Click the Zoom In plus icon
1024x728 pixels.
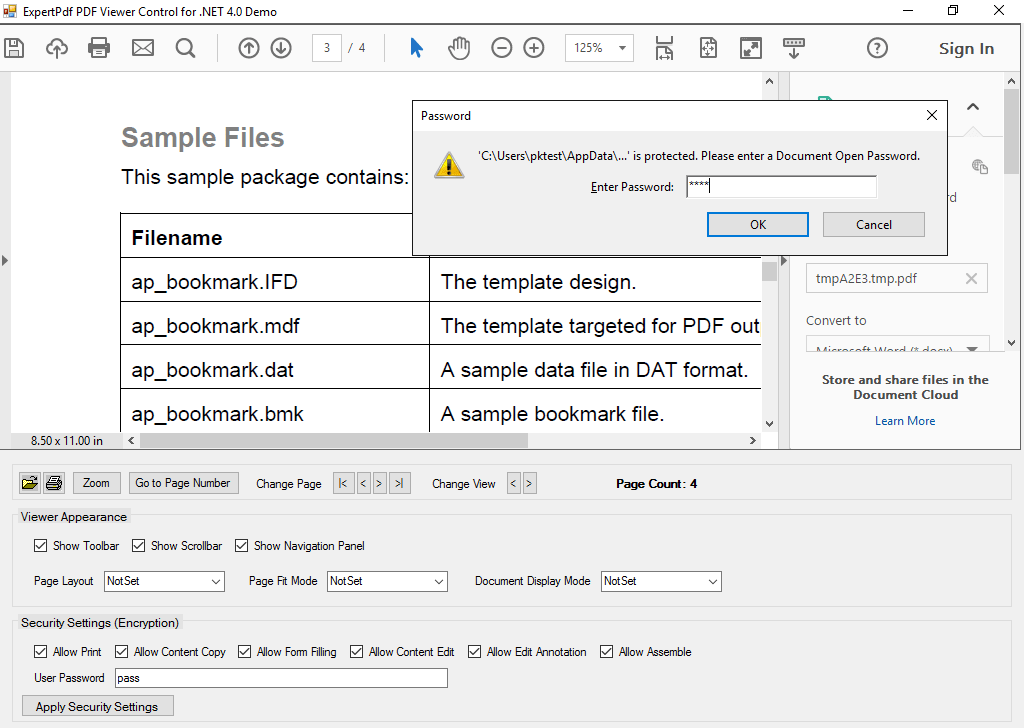(533, 47)
